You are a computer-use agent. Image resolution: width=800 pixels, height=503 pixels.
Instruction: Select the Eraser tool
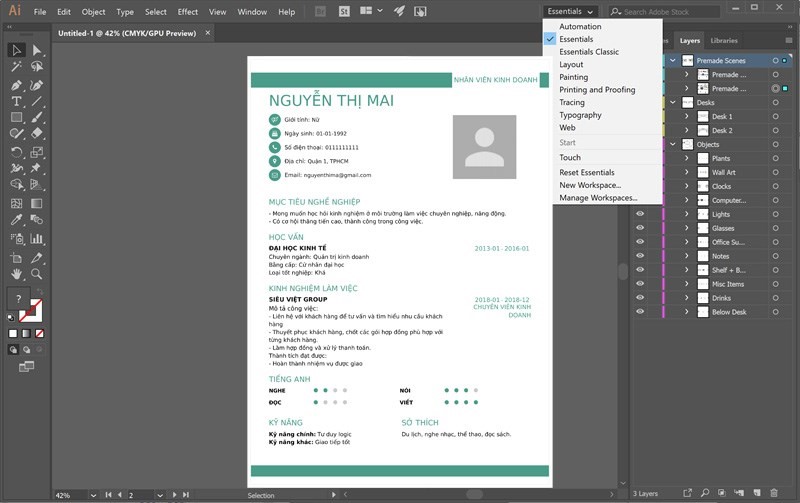36,133
